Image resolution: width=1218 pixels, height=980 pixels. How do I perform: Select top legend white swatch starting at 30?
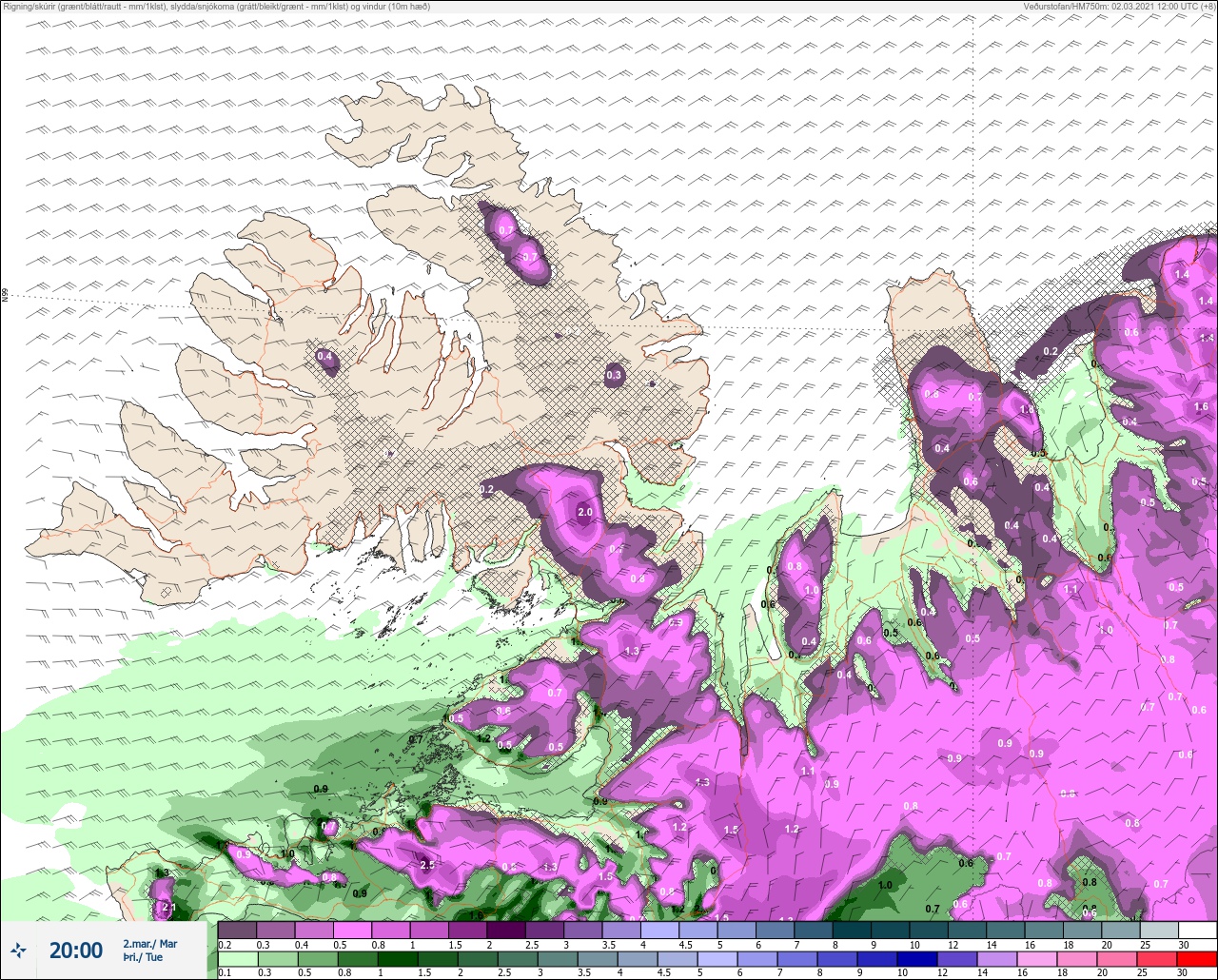1197,930
